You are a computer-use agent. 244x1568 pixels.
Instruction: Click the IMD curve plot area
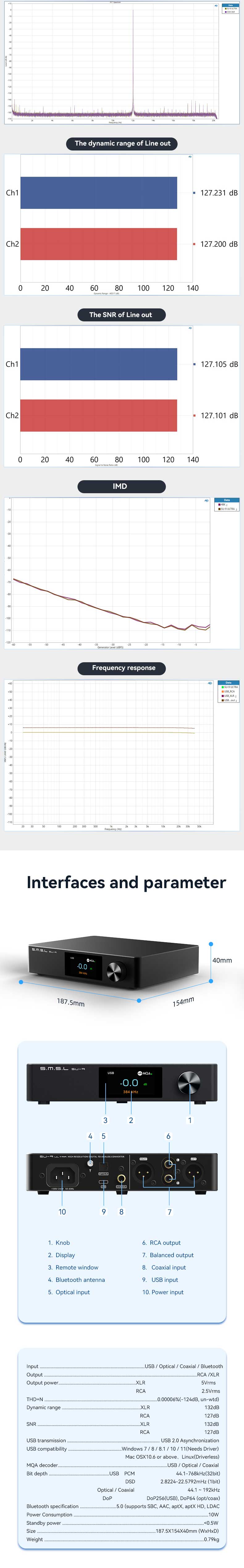(111, 570)
